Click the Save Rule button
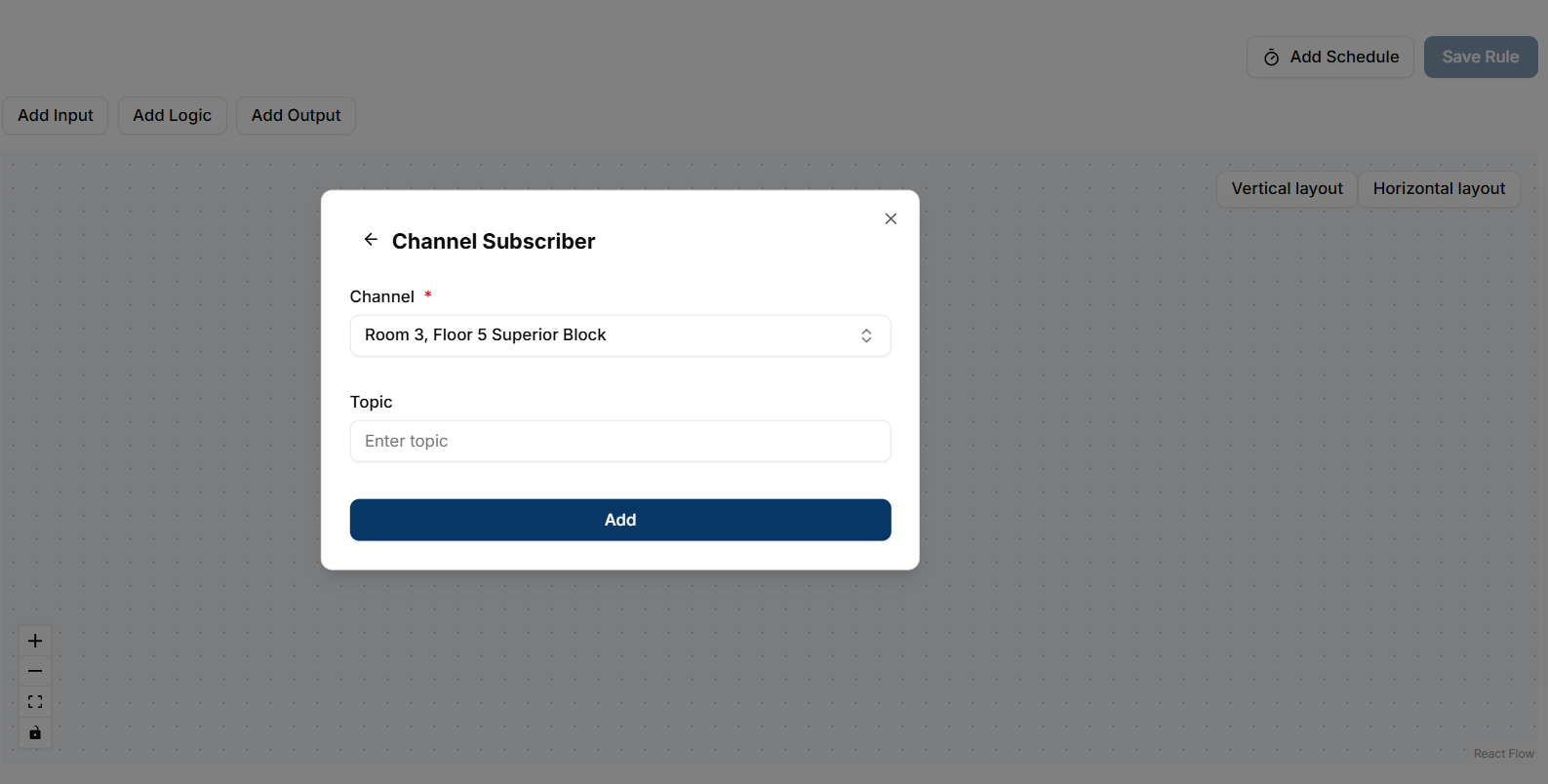The image size is (1548, 784). tap(1481, 57)
